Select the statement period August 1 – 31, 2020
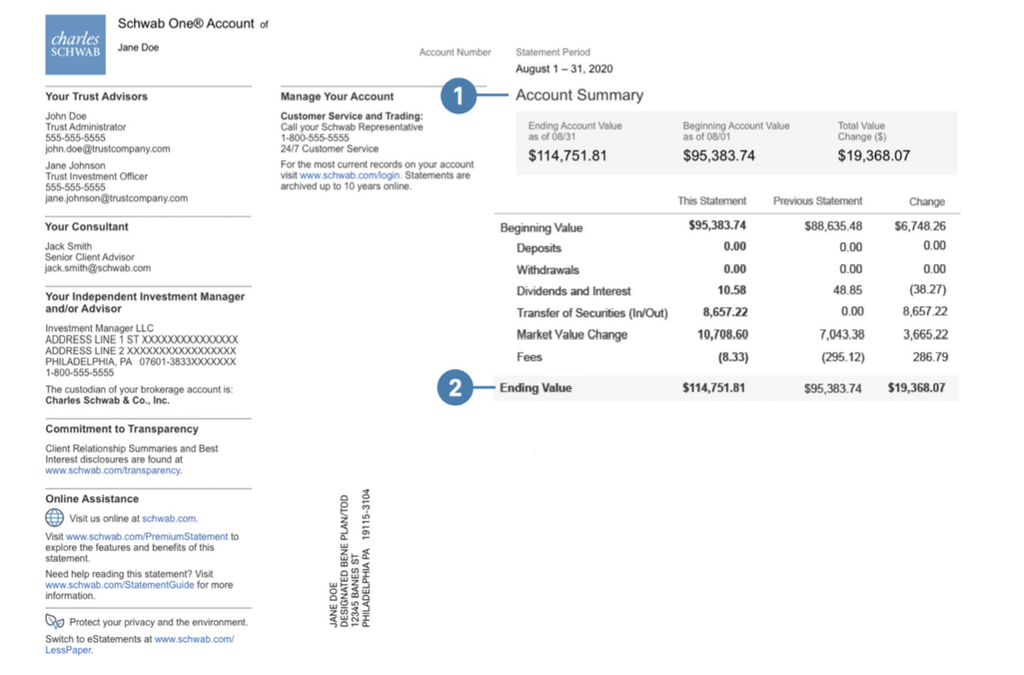 [x=564, y=69]
